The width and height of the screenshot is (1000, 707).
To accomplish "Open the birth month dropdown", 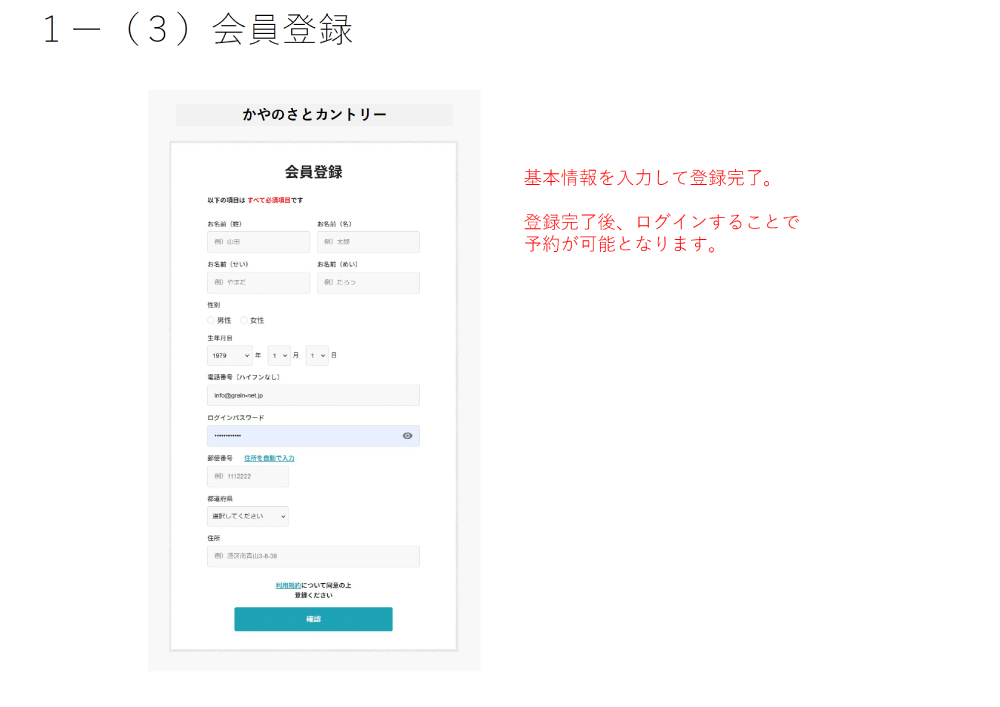I will pyautogui.click(x=279, y=355).
